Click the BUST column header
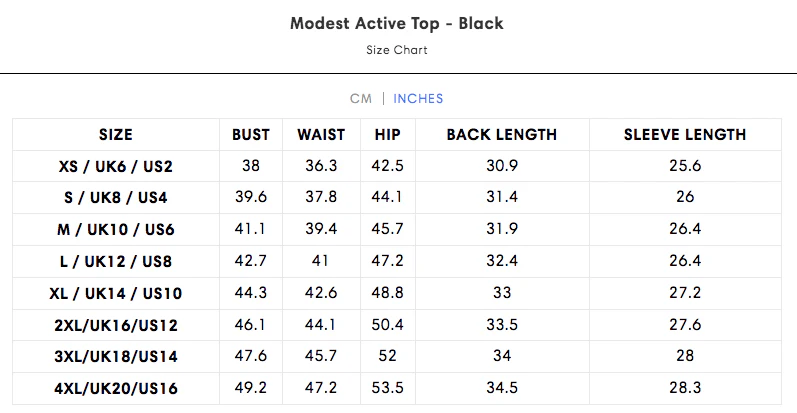 point(251,135)
